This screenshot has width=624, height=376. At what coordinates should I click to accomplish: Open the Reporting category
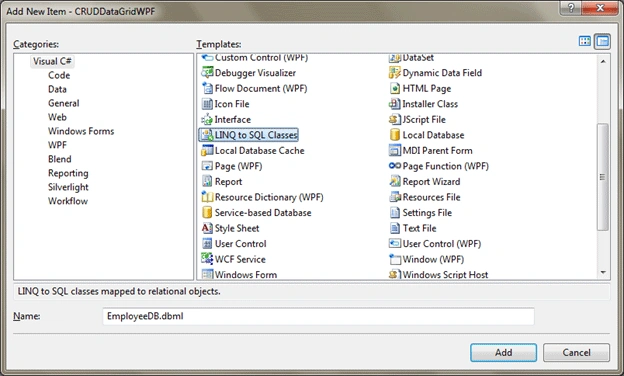[68, 173]
